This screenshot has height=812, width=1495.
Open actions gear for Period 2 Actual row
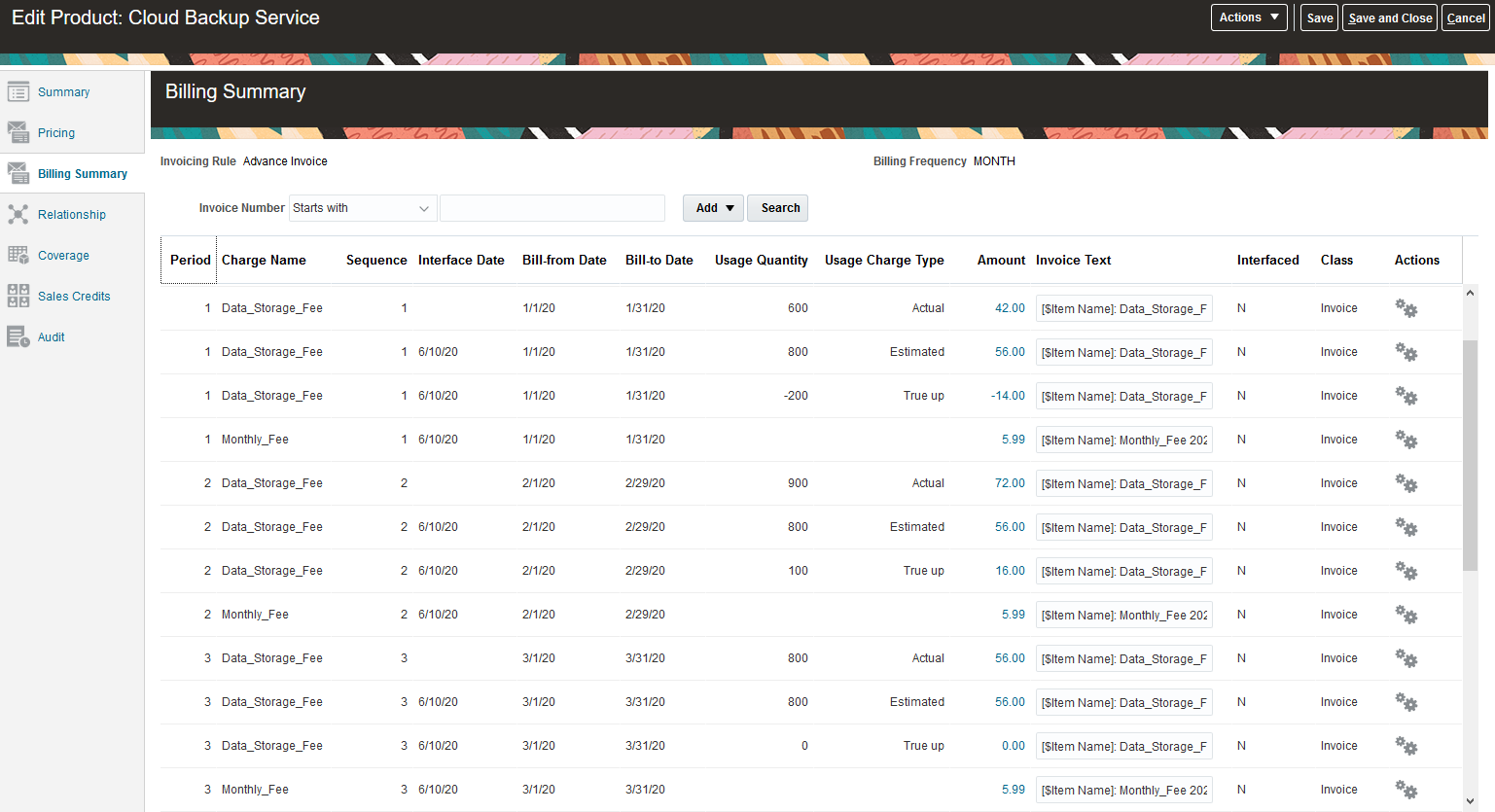point(1406,483)
